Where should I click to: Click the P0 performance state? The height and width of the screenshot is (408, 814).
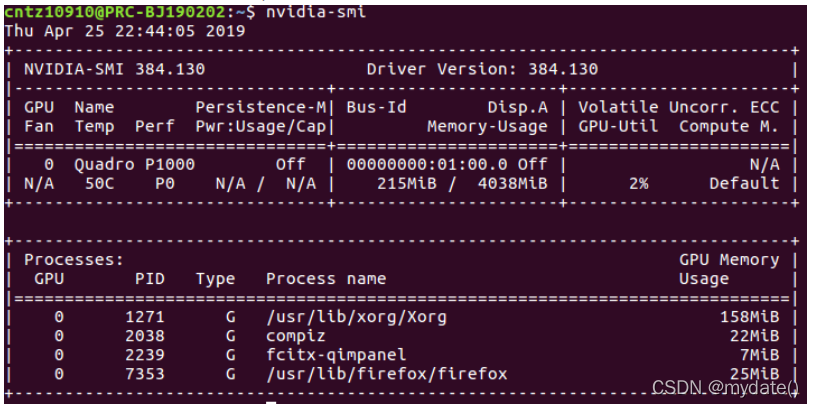point(165,184)
